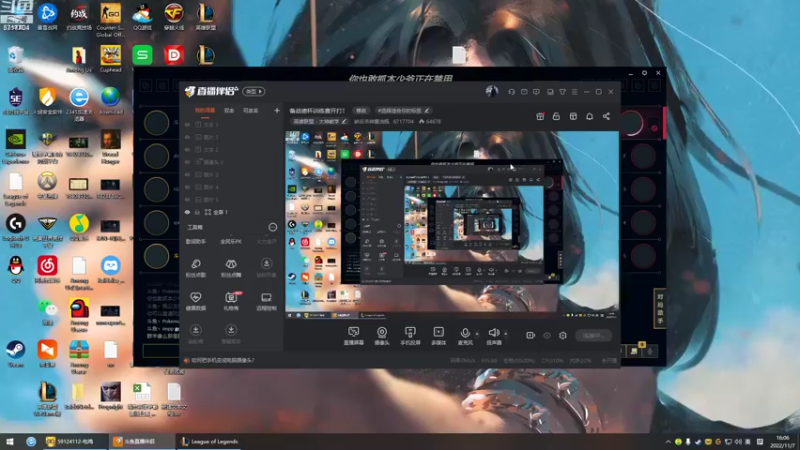
Task: Open the hamburger menu in title bar
Action: point(574,92)
